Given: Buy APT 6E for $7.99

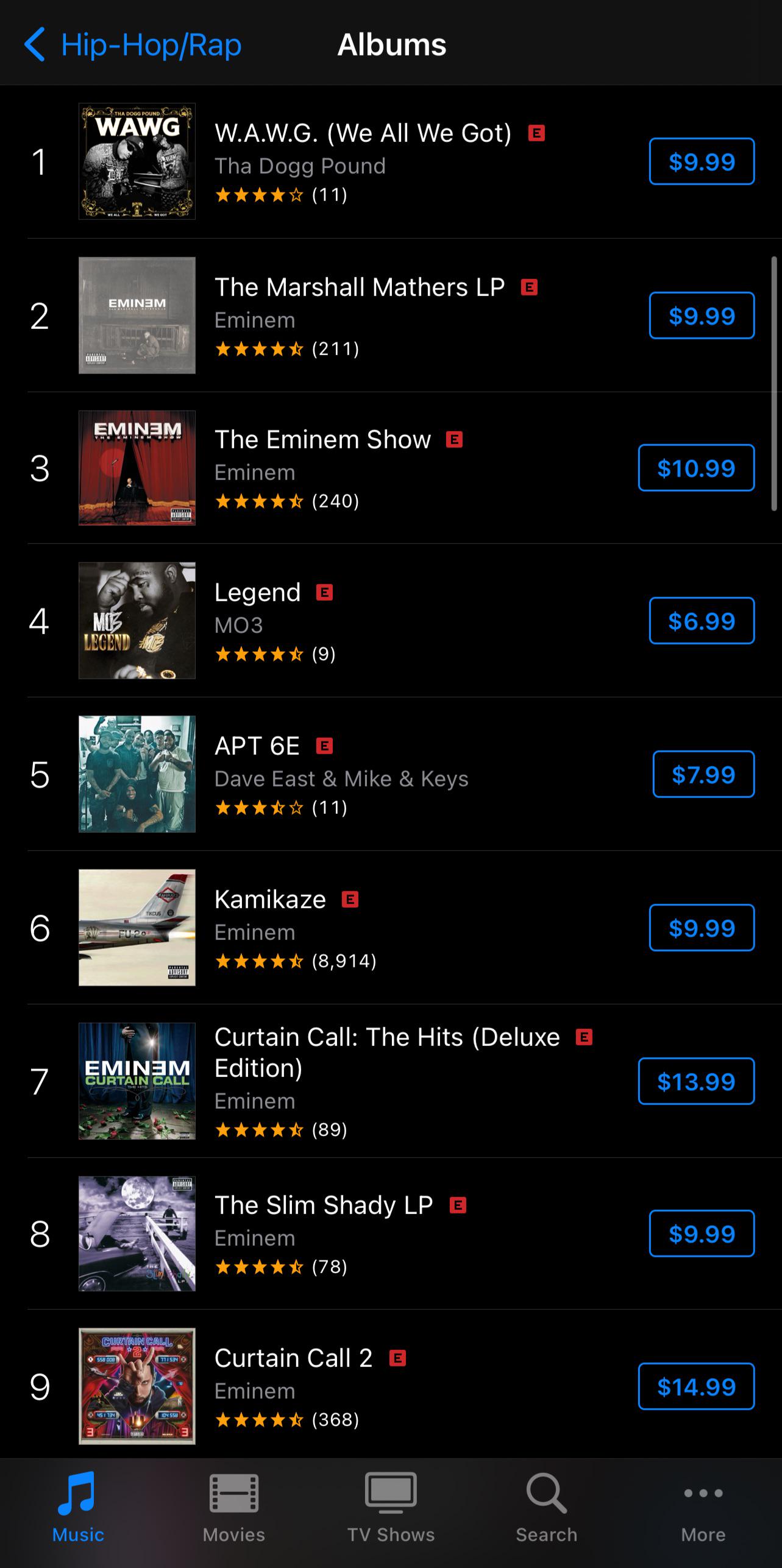Looking at the screenshot, I should pos(703,774).
